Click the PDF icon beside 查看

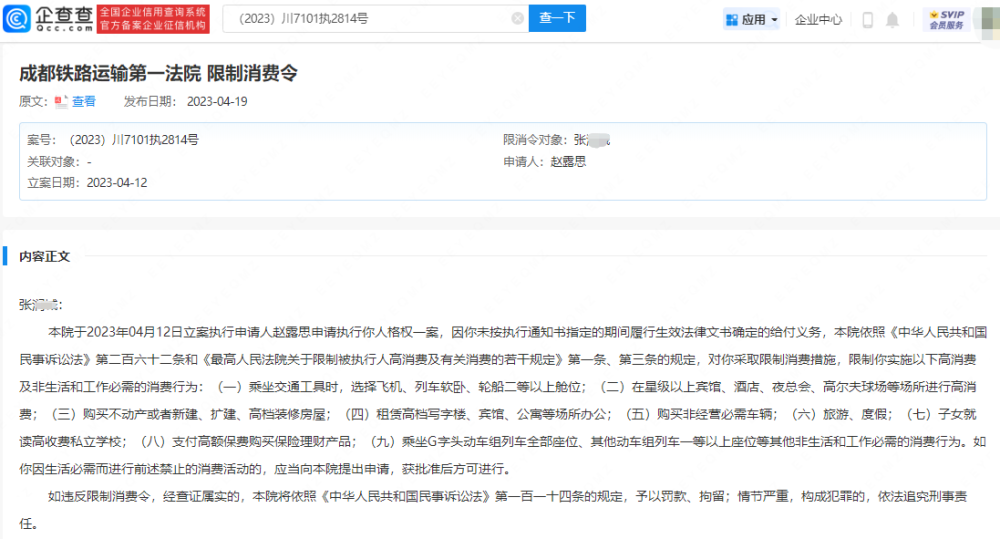[x=61, y=101]
